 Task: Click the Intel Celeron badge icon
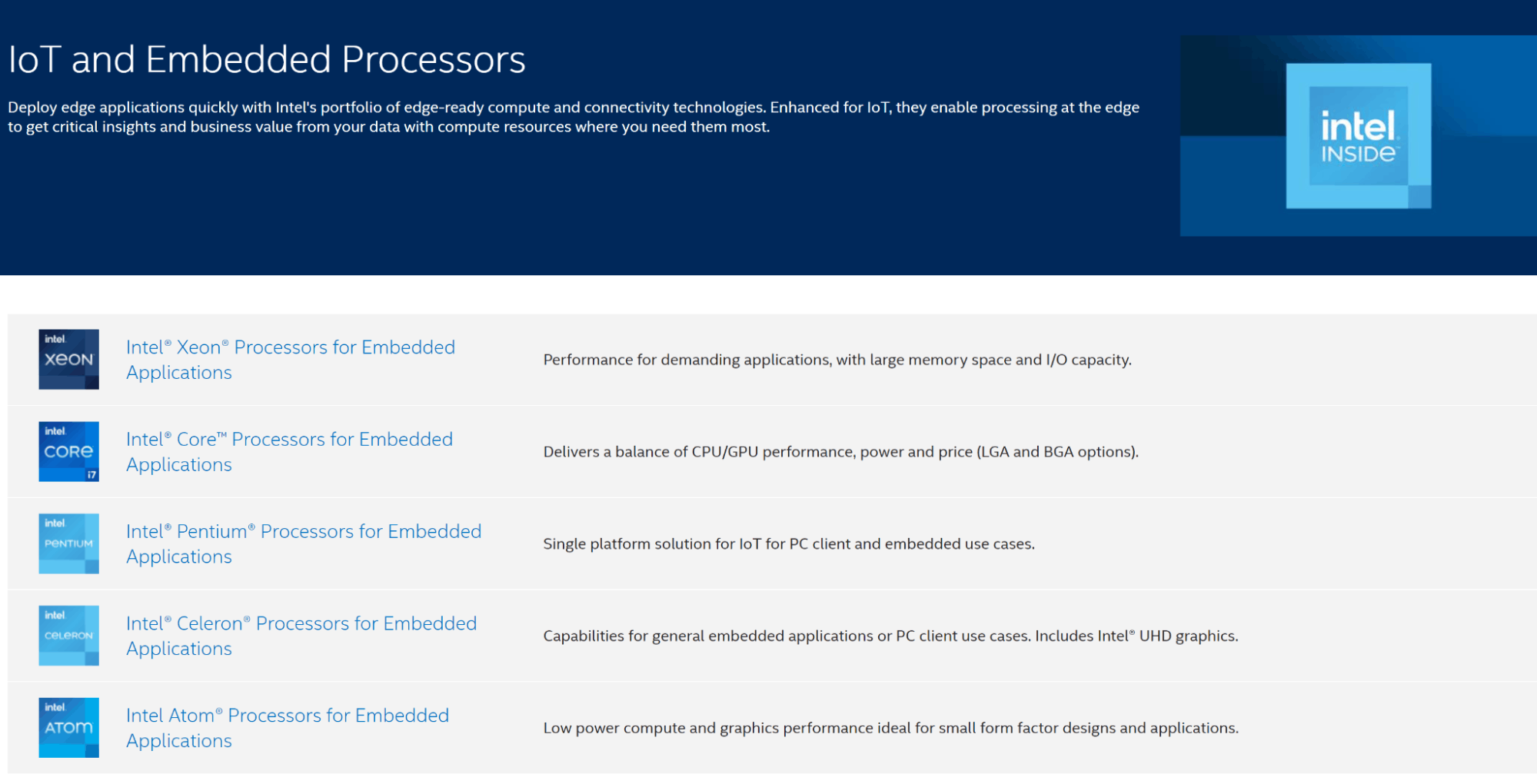click(68, 636)
